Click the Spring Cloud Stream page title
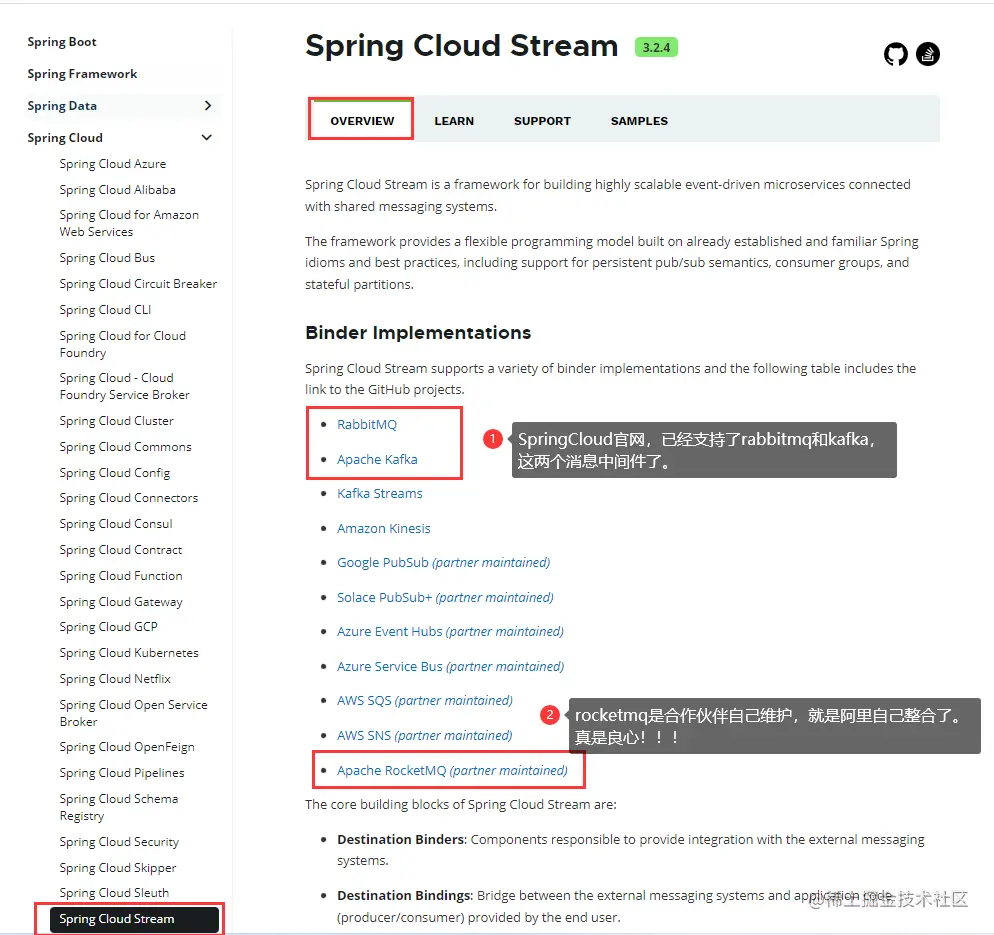 tap(461, 46)
